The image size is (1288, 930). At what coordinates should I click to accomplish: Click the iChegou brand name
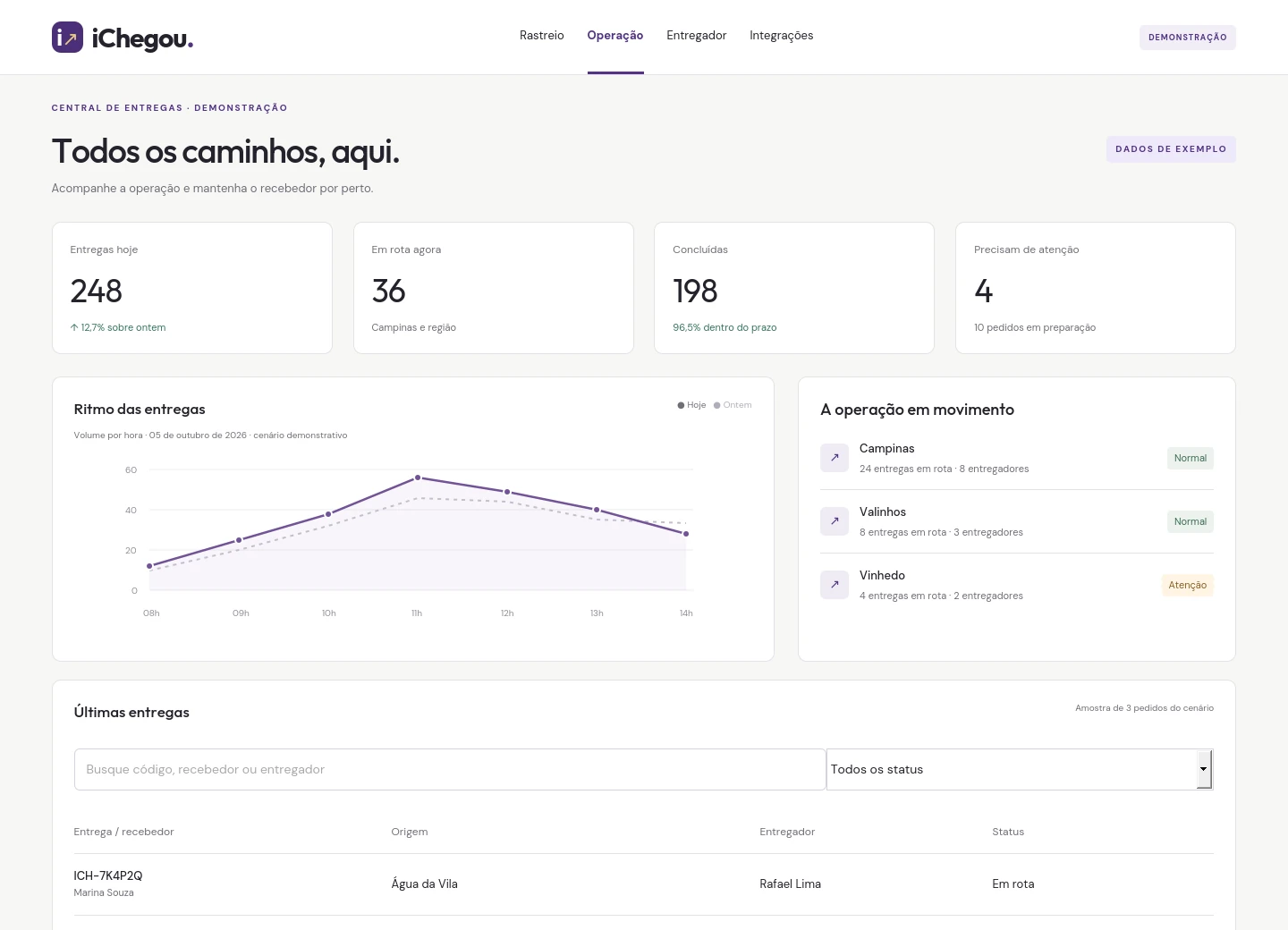[x=142, y=38]
